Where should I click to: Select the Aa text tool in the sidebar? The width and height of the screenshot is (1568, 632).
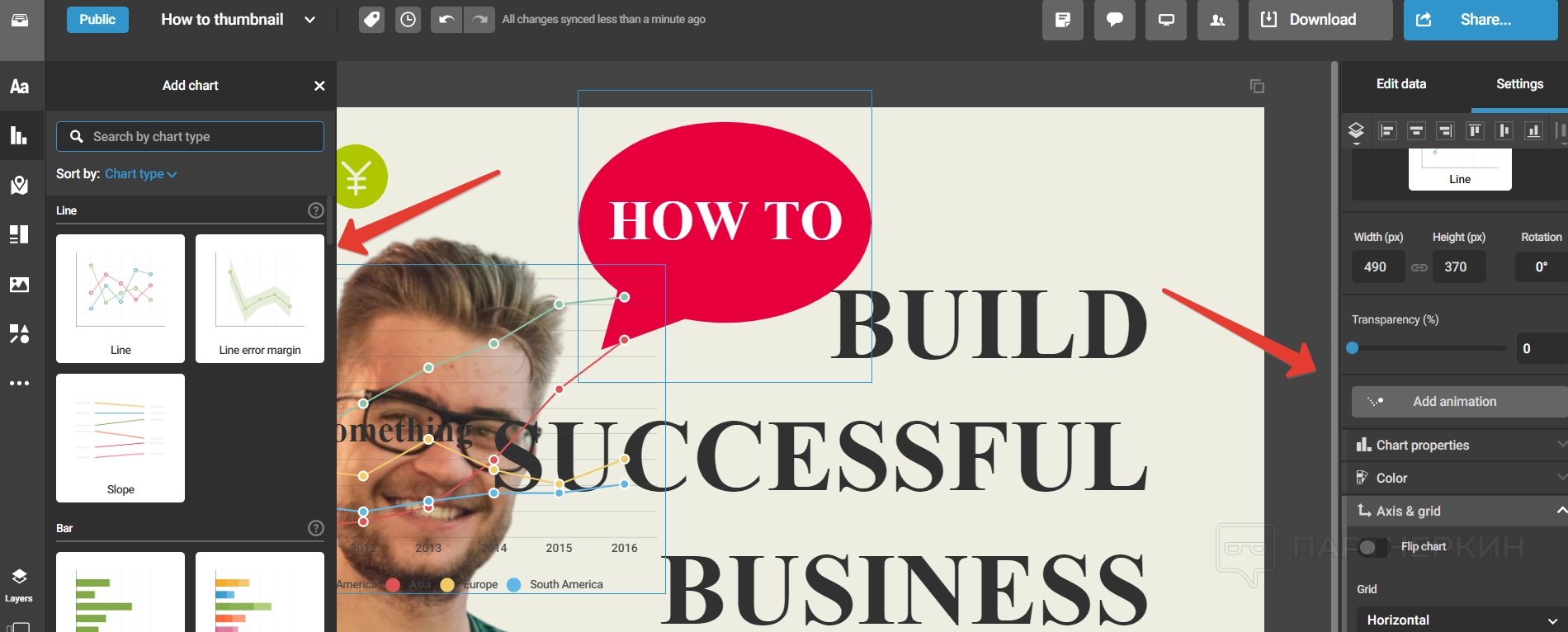(x=20, y=87)
